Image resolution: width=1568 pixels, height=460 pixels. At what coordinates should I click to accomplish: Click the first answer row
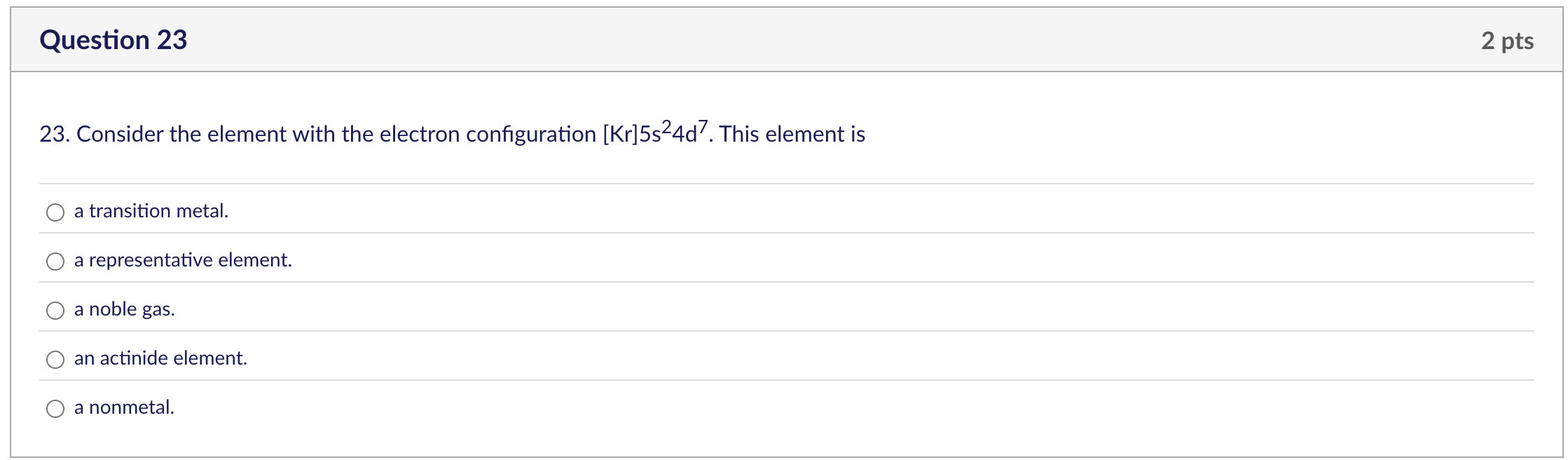(771, 210)
